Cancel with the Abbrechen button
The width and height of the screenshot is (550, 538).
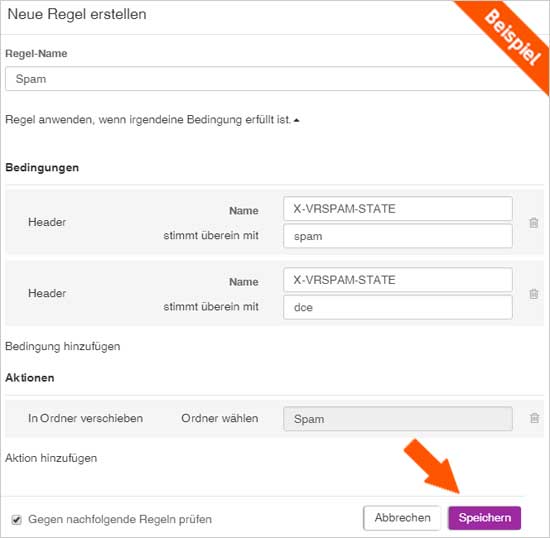pyautogui.click(x=402, y=518)
